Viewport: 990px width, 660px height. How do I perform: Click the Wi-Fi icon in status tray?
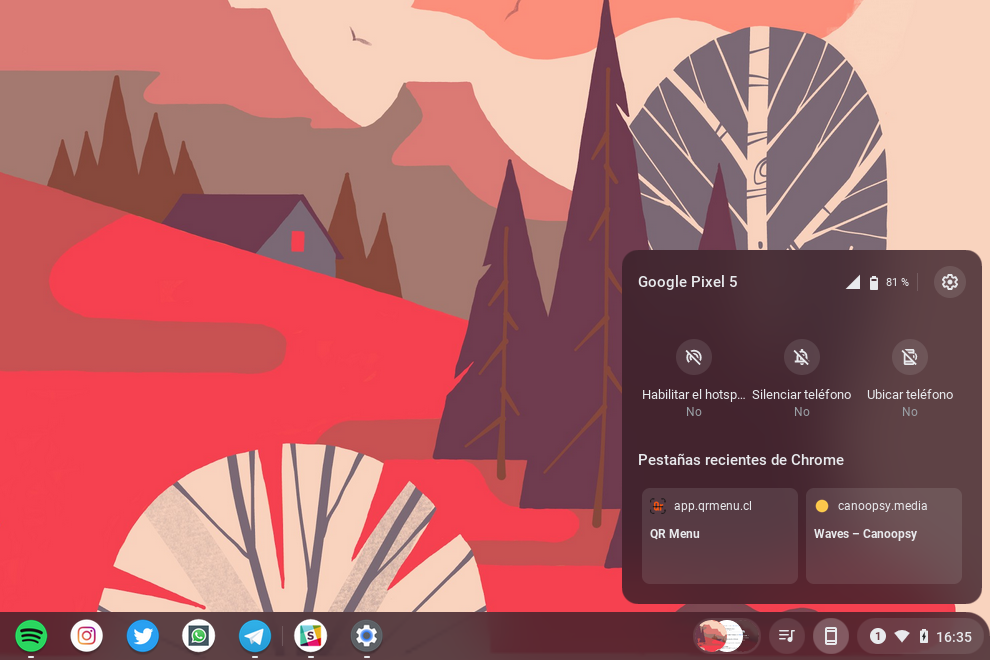(x=902, y=636)
